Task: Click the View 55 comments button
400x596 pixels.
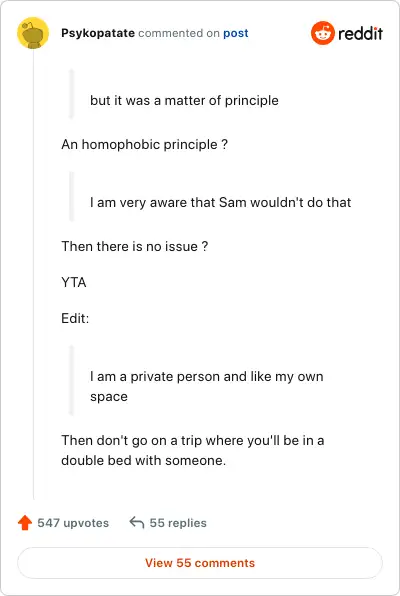Action: [200, 563]
